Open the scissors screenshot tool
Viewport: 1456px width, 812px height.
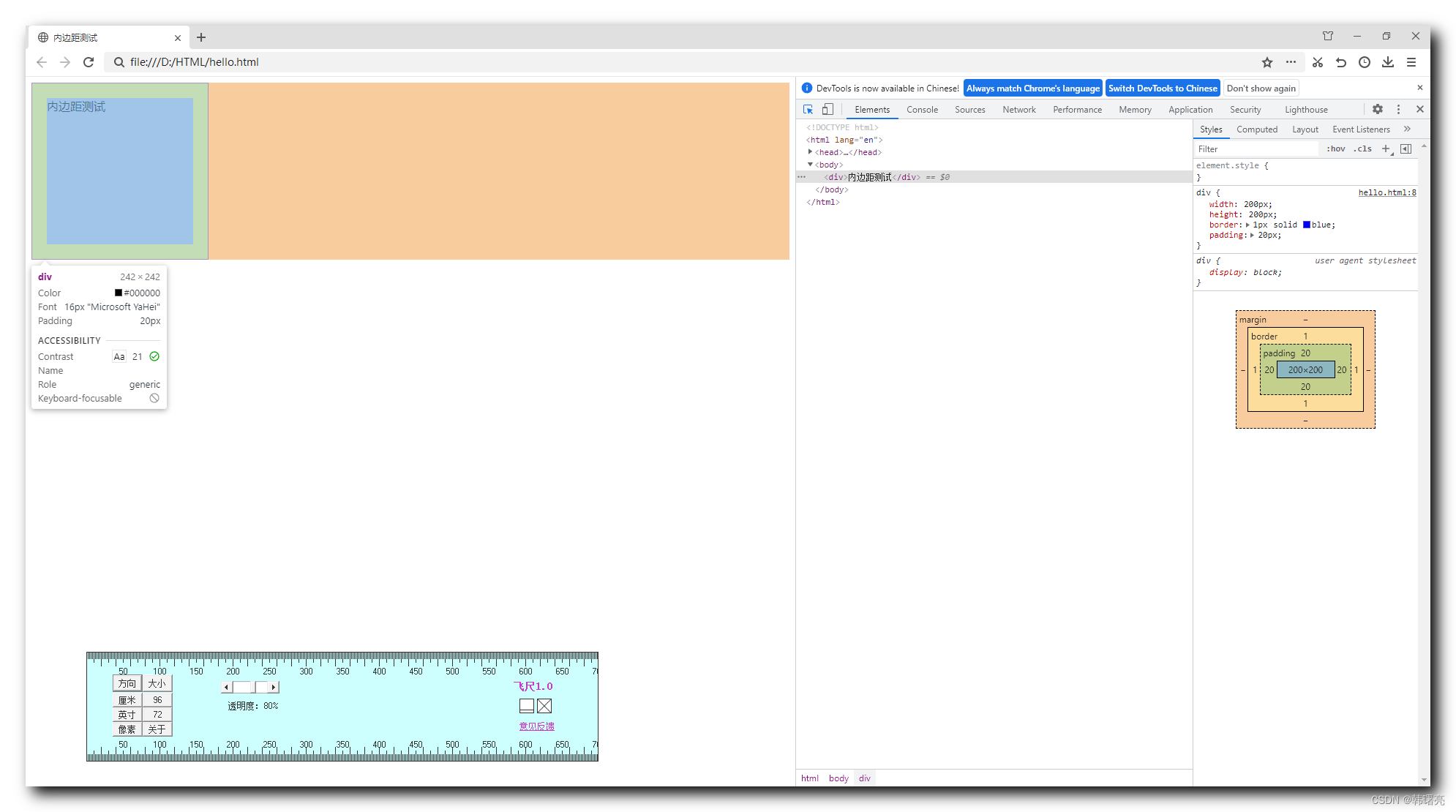[1318, 62]
